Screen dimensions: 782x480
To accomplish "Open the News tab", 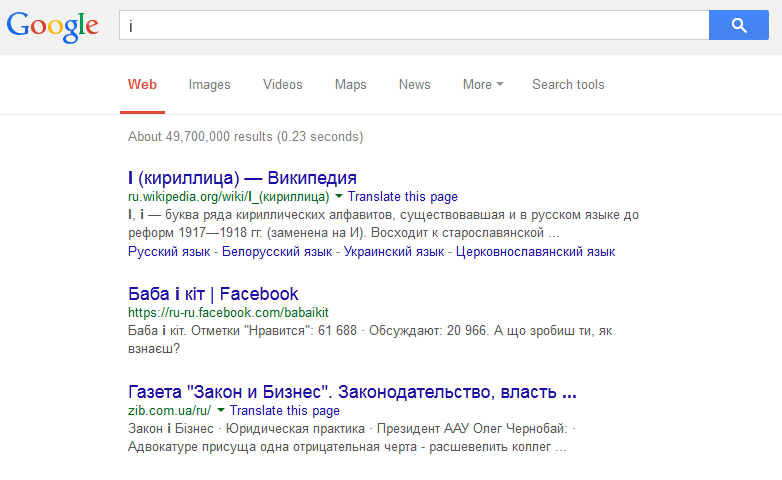I will tap(414, 85).
